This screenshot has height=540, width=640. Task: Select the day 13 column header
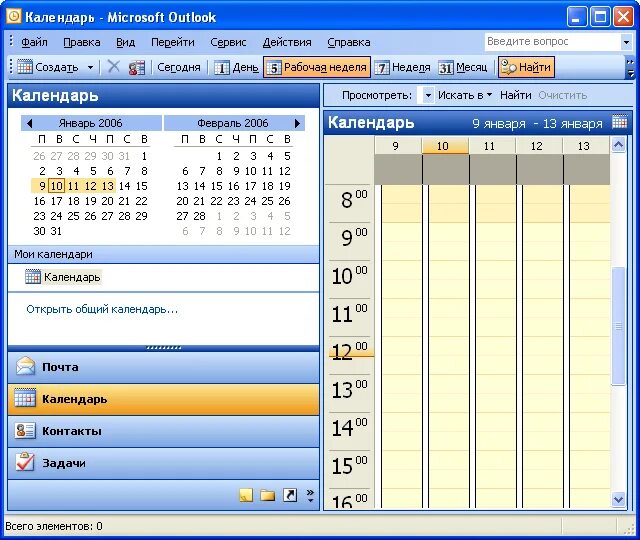pos(584,146)
